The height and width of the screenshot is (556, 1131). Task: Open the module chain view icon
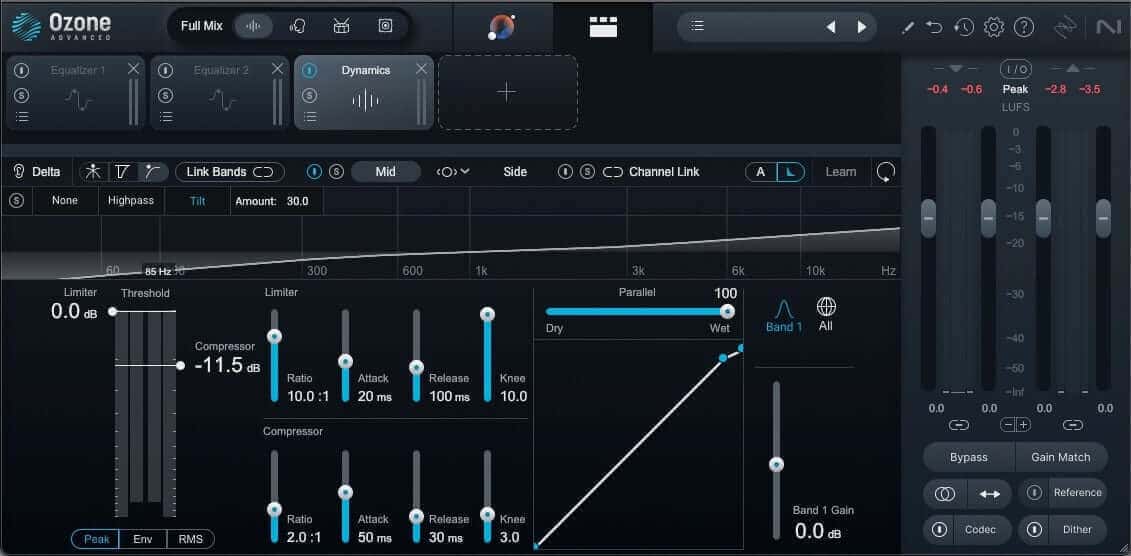click(x=603, y=27)
